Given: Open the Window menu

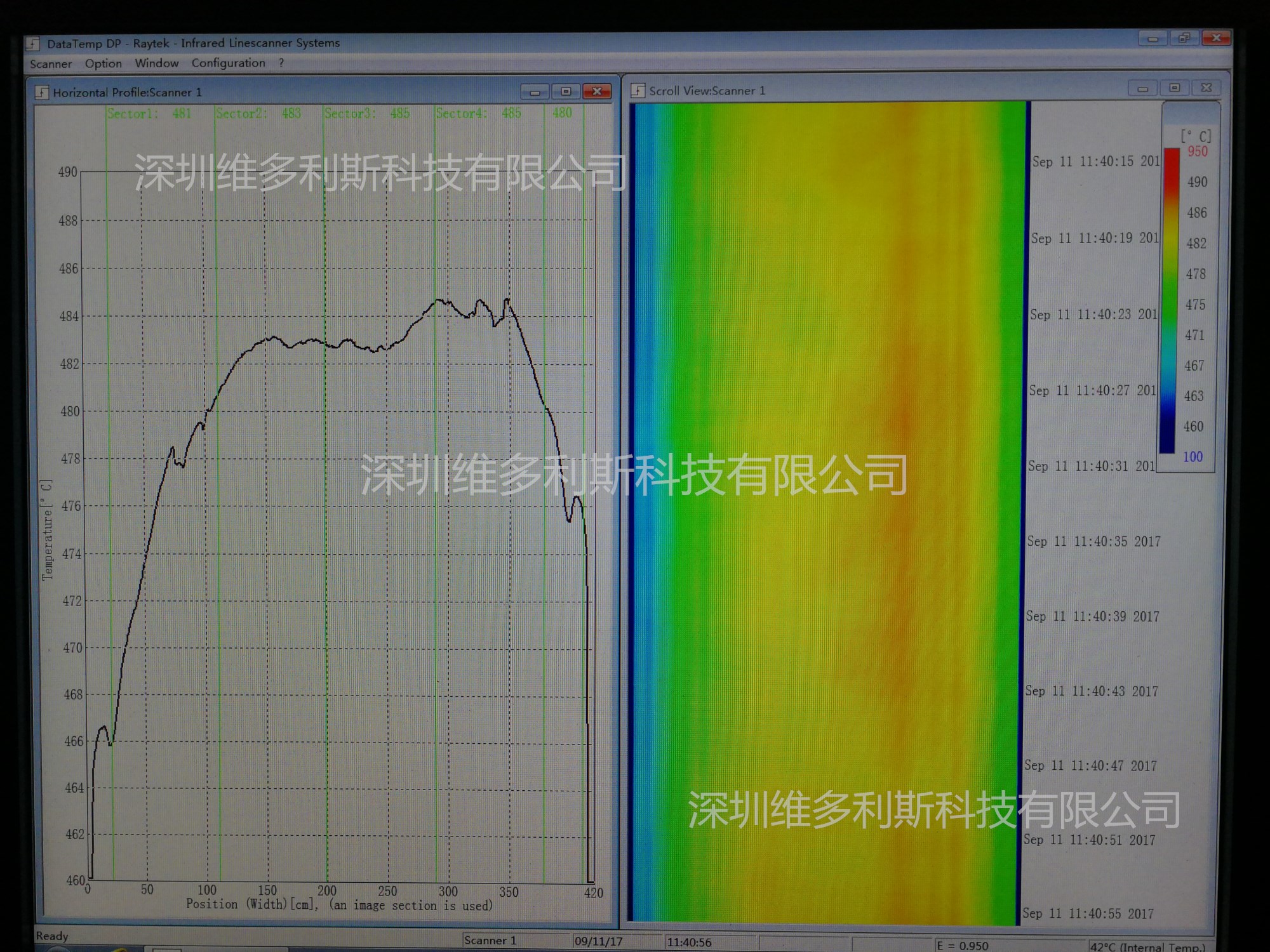Looking at the screenshot, I should [x=156, y=63].
